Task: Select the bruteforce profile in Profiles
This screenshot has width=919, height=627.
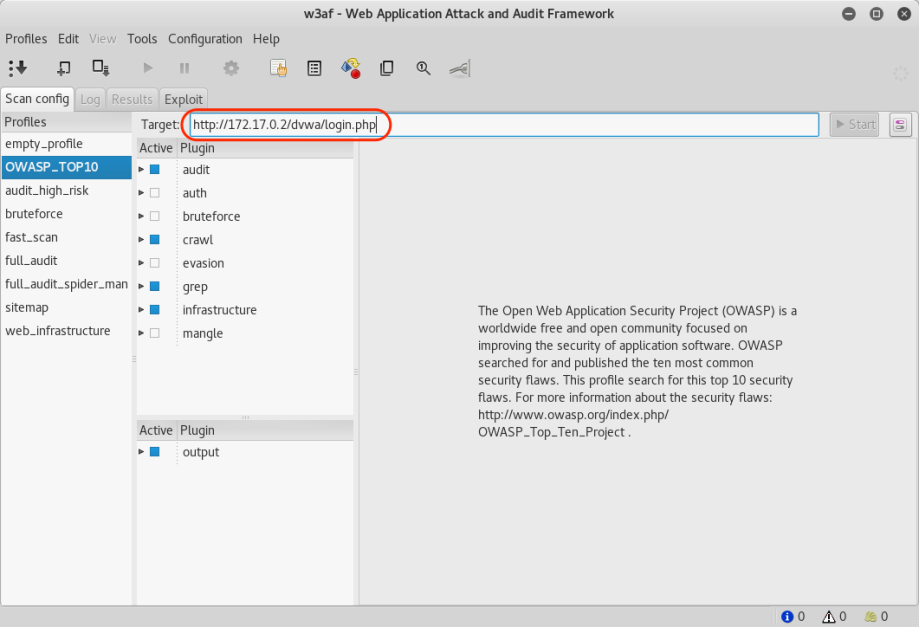Action: click(66, 214)
